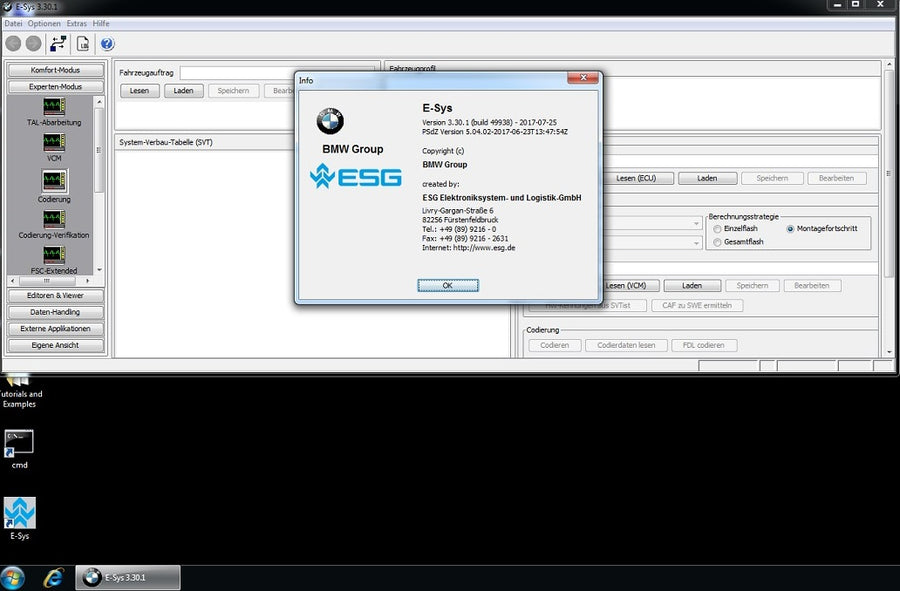Select Montagefortschritt strategy
The width and height of the screenshot is (900, 591).
(790, 228)
